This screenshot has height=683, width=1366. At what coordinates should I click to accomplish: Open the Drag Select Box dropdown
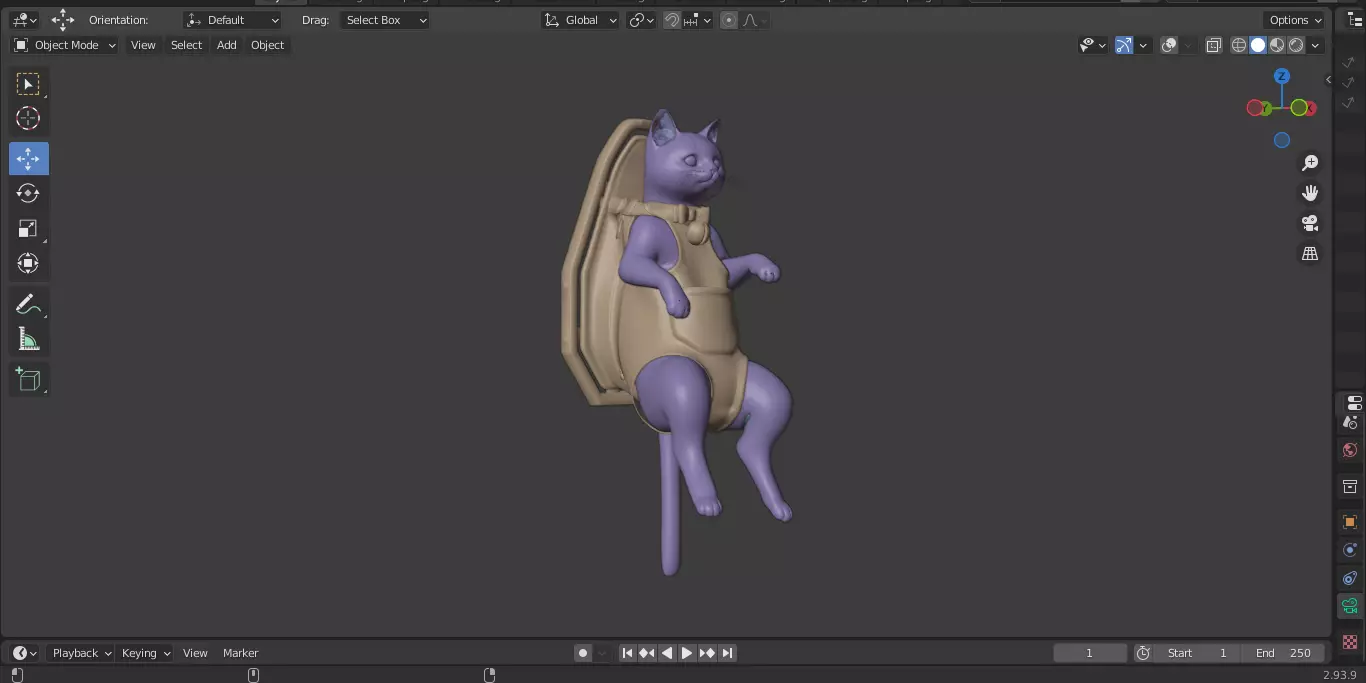pyautogui.click(x=384, y=20)
